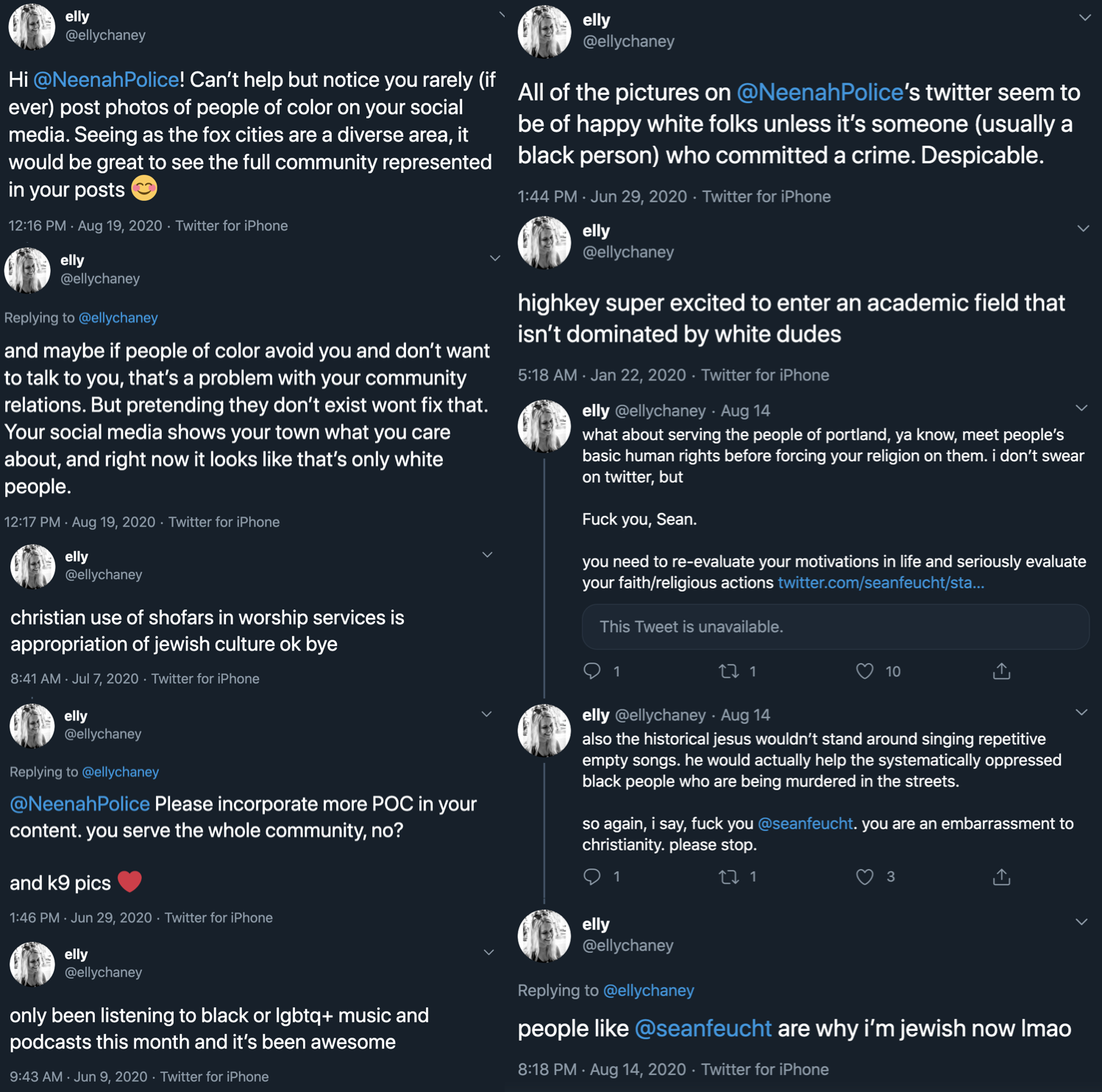
Task: Open 'Replying to @ellychaney' link above POC tweet
Action: click(x=121, y=772)
